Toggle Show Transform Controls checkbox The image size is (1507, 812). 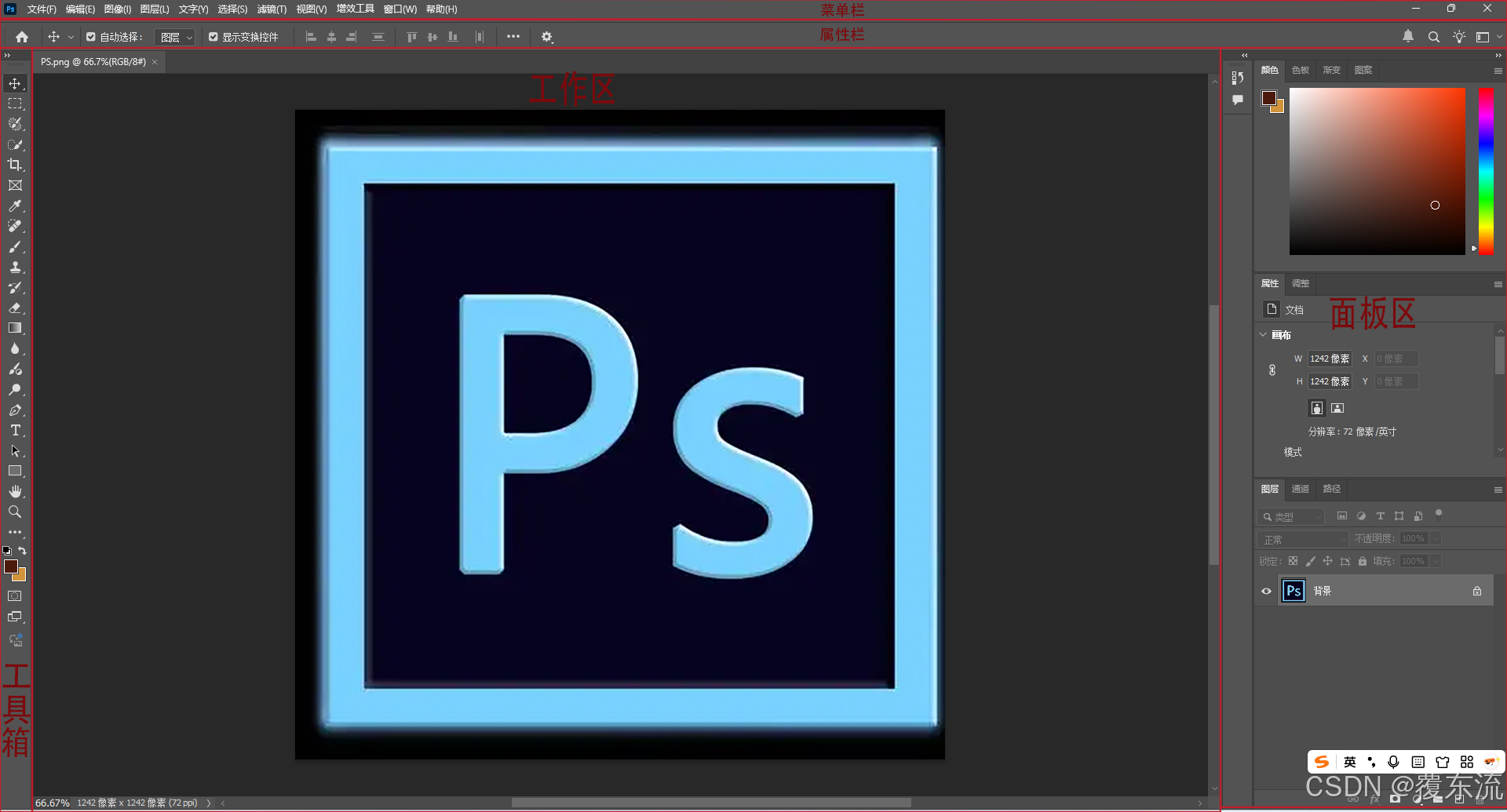(213, 37)
